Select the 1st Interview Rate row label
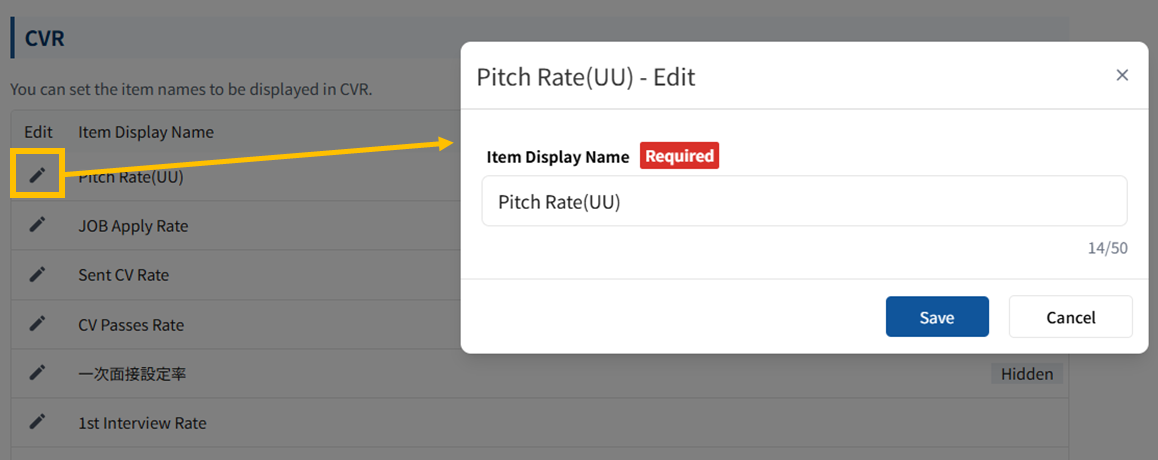The height and width of the screenshot is (460, 1158). point(142,423)
